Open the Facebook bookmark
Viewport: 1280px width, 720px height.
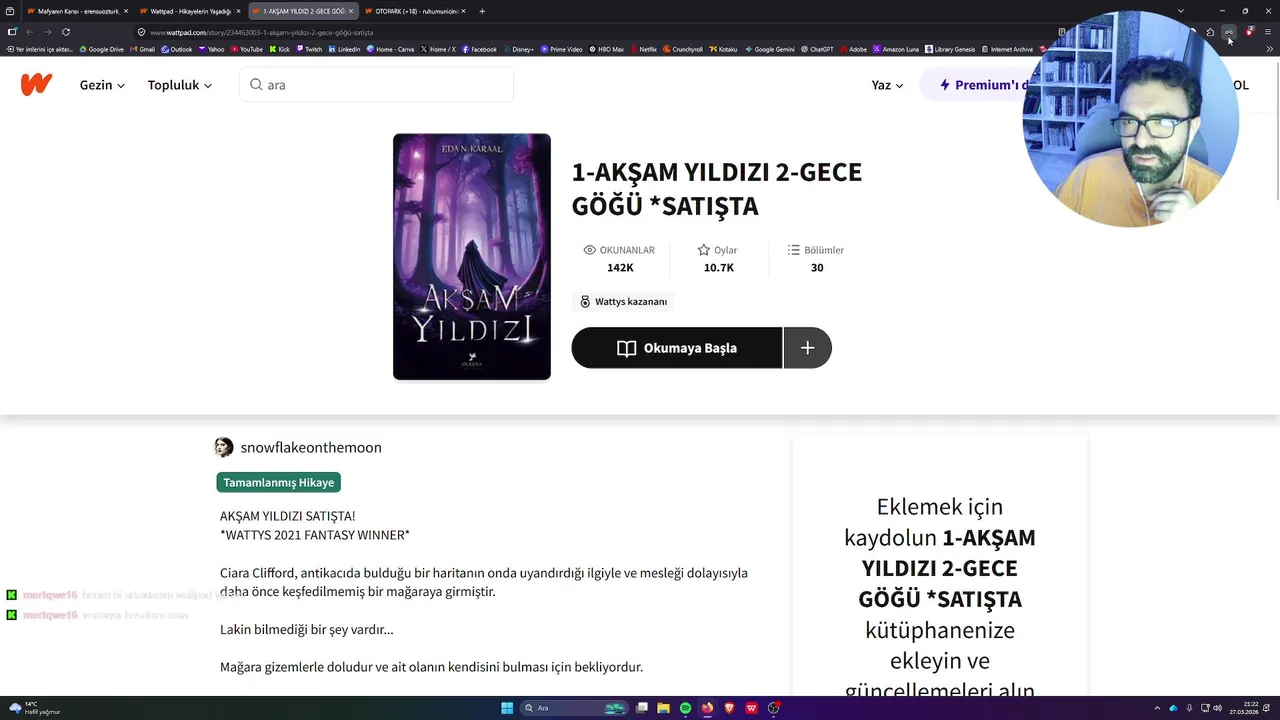coord(479,49)
